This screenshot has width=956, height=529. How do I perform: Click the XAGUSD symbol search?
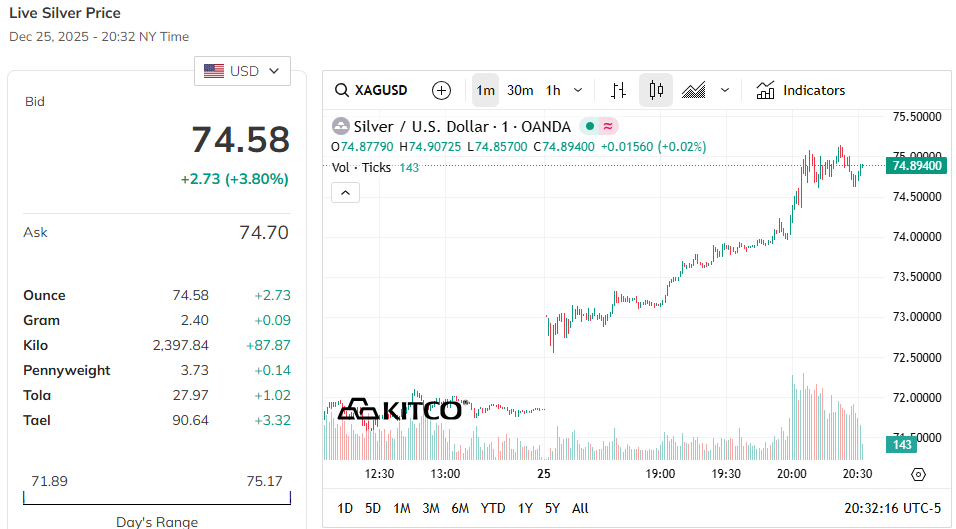tap(371, 90)
